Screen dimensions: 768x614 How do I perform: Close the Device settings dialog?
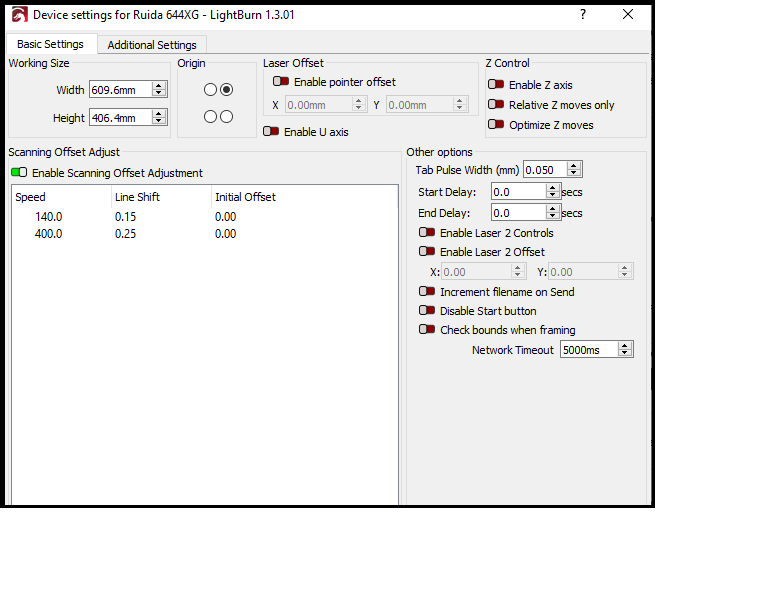(628, 14)
